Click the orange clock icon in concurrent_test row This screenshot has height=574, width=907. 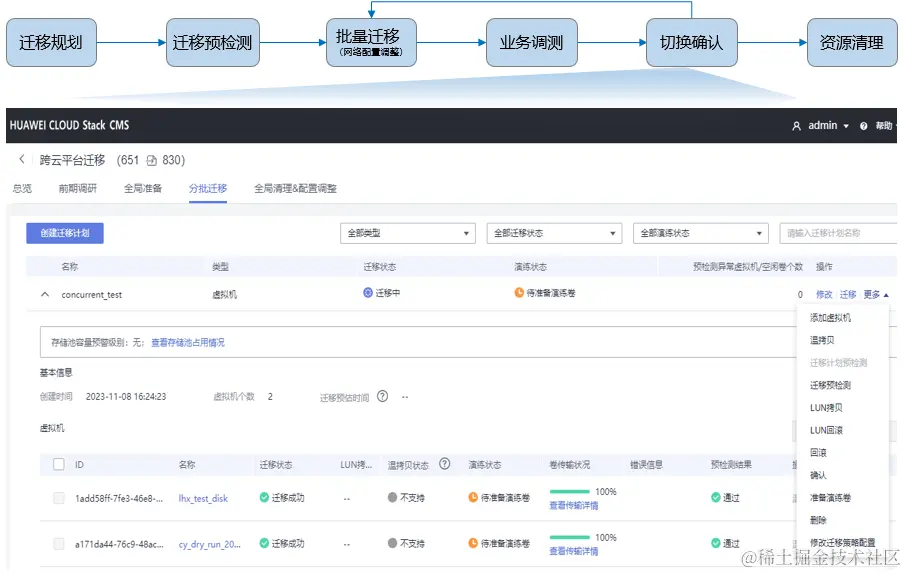pos(519,293)
